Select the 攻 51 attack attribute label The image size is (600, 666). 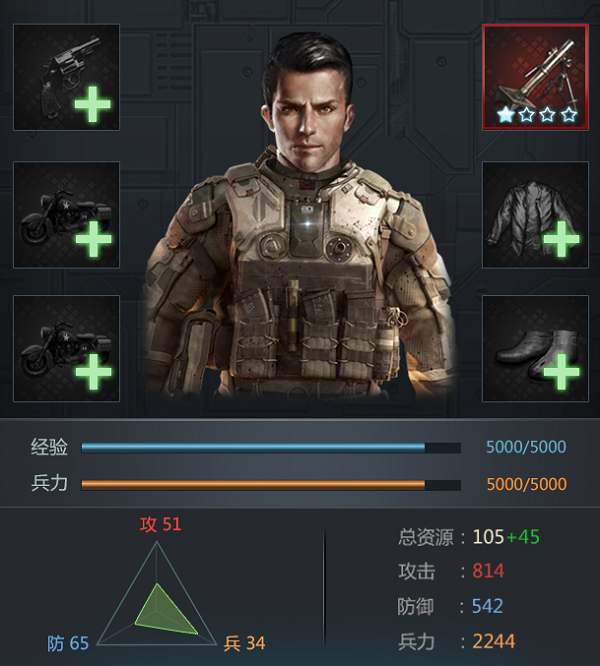[x=161, y=525]
